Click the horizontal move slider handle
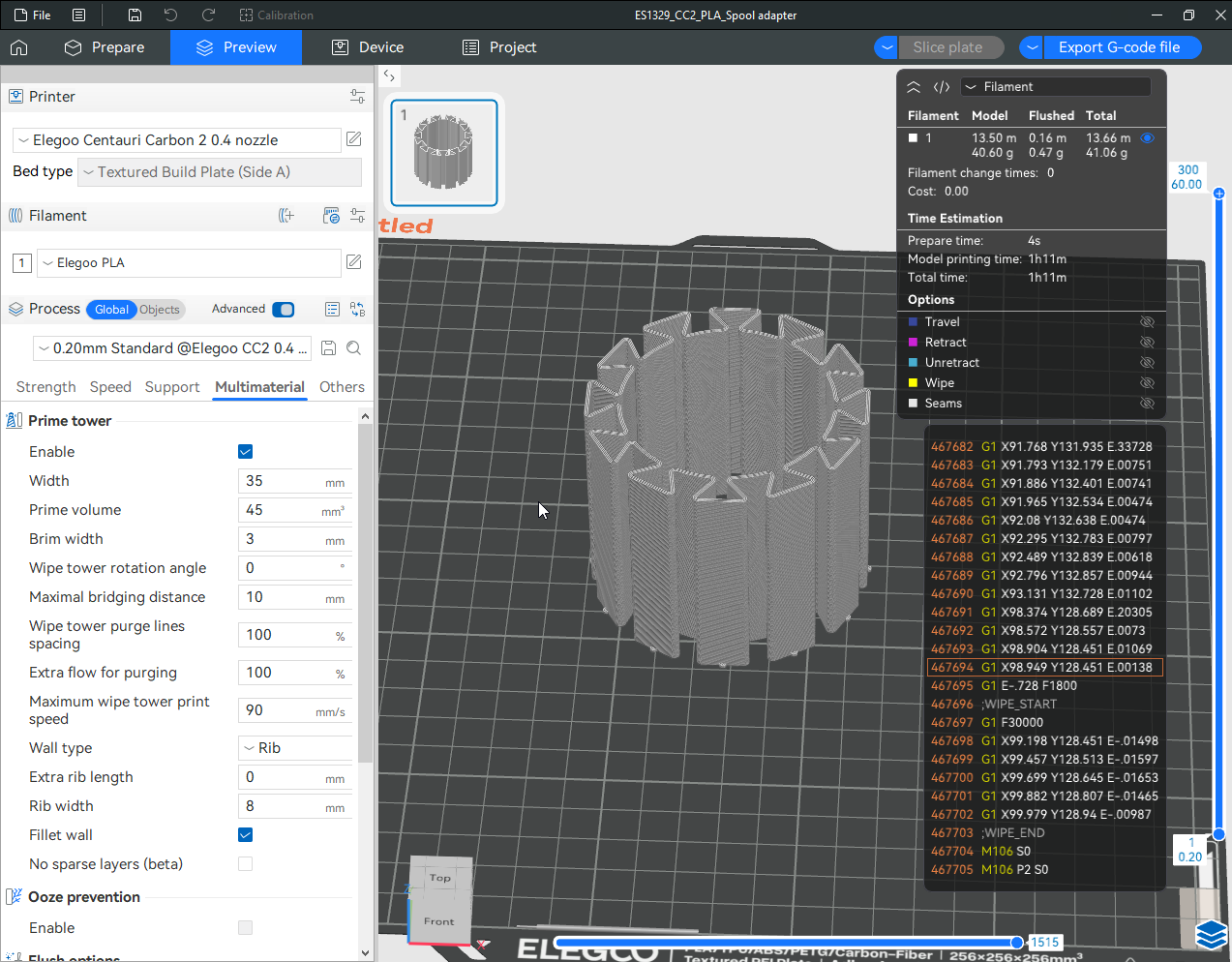 [1016, 942]
